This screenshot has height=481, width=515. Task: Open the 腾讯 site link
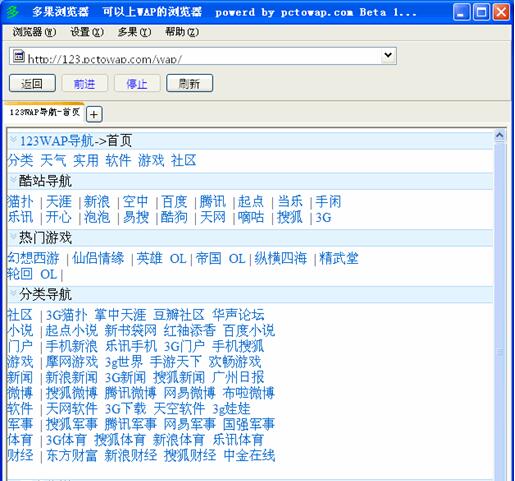coord(213,202)
